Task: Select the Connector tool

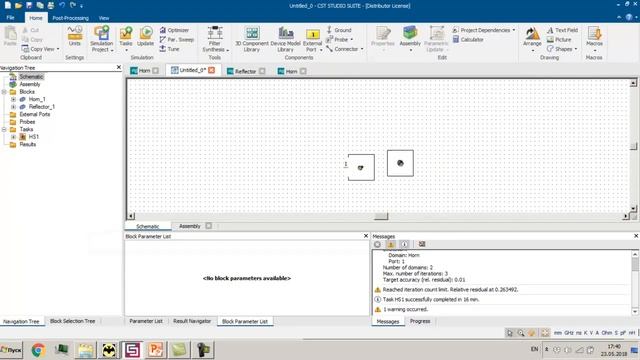Action: (x=342, y=49)
